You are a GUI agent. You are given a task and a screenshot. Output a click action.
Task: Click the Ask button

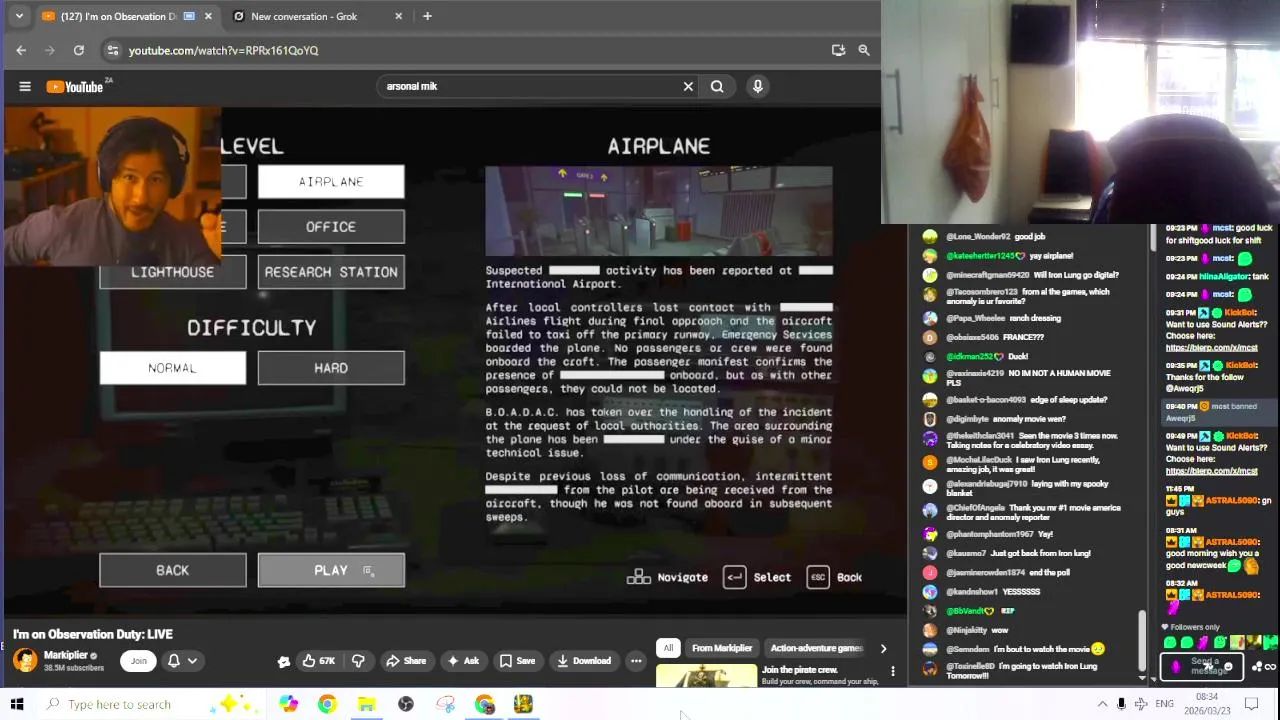463,661
